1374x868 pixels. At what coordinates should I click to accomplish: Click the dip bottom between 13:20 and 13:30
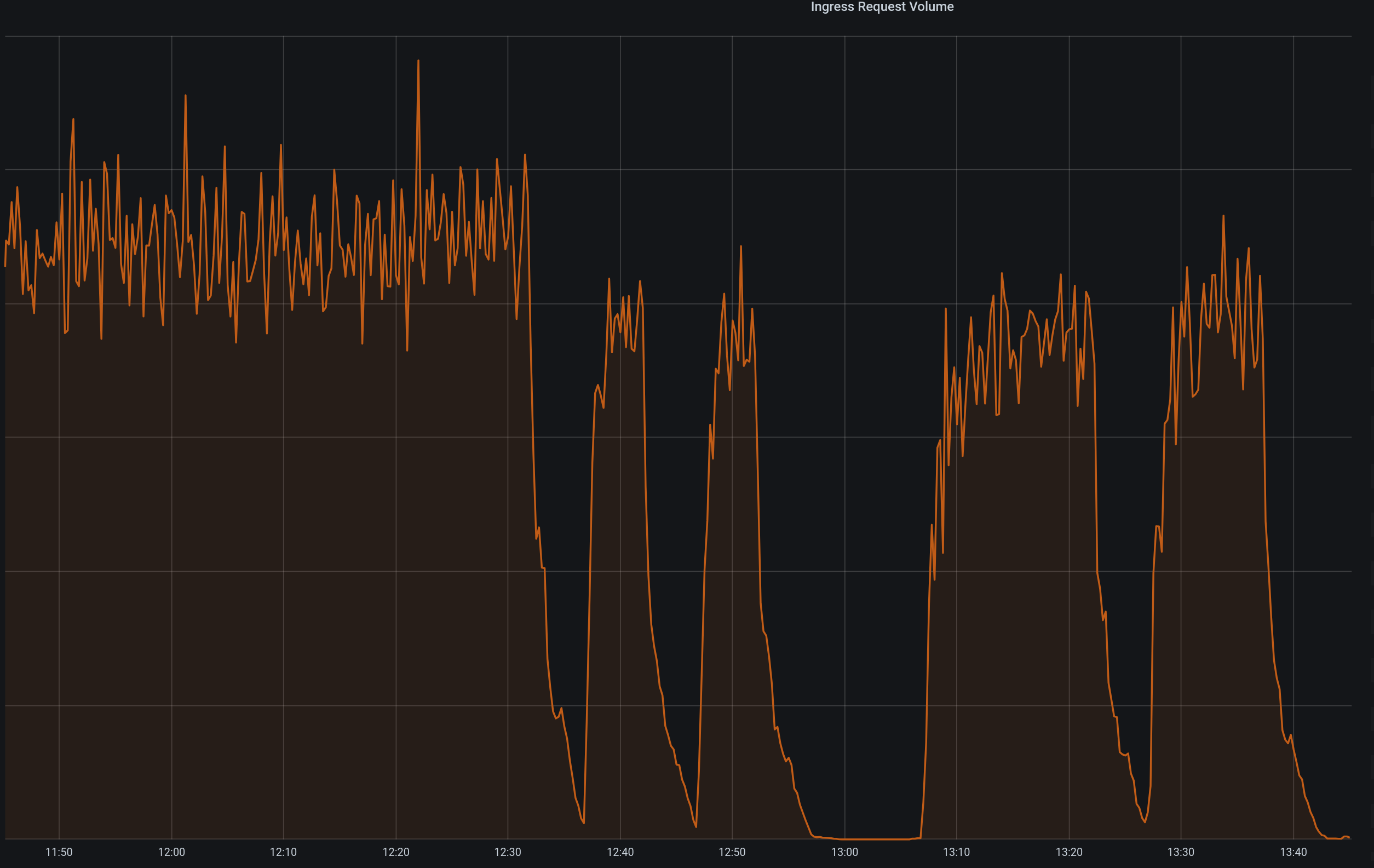(x=1145, y=822)
